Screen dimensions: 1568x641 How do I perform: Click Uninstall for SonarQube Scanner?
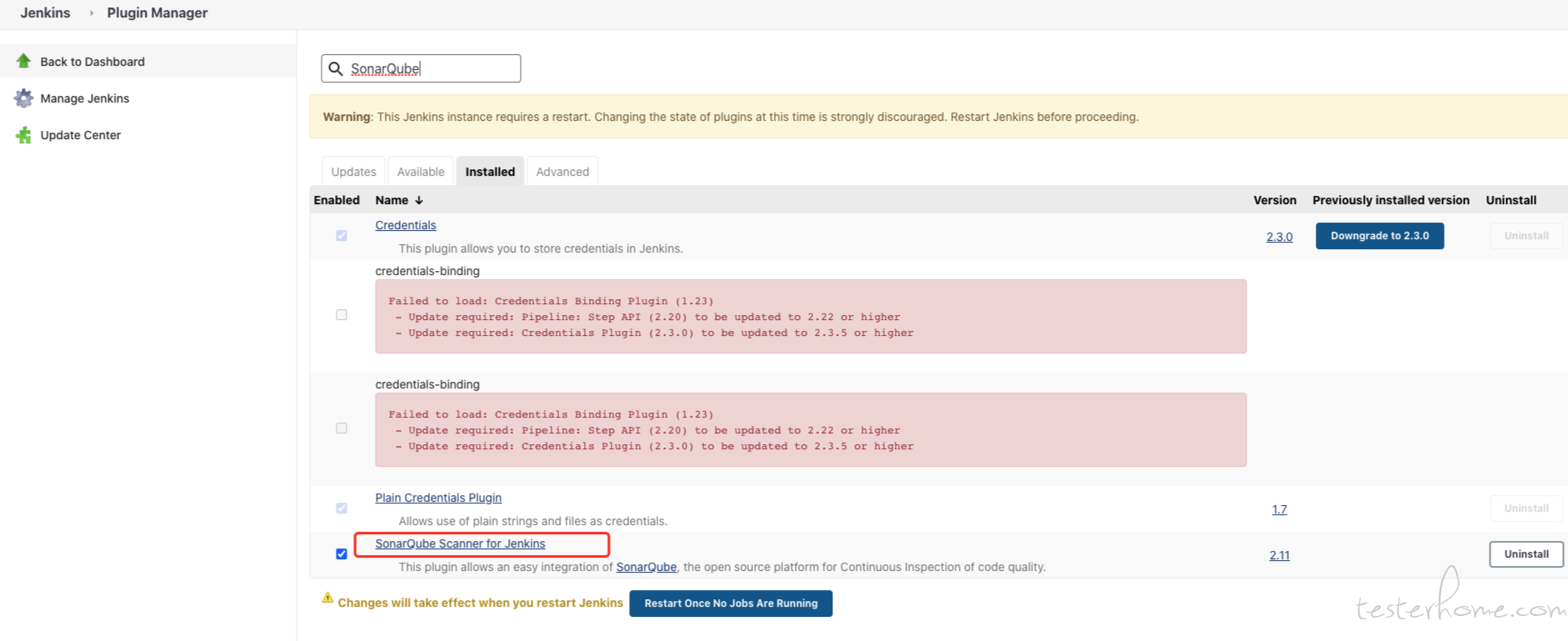click(1526, 554)
